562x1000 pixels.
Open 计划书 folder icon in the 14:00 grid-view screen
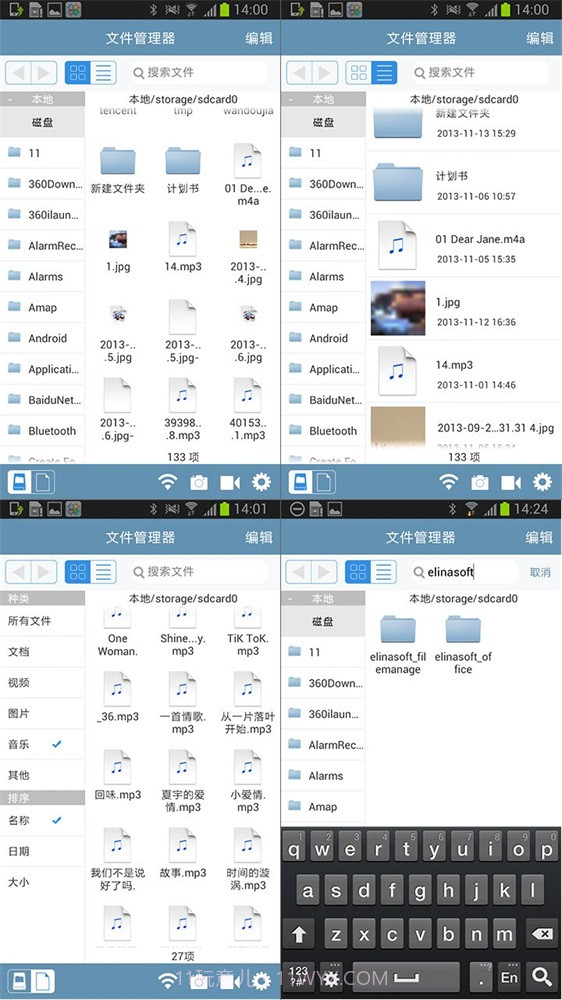point(182,161)
